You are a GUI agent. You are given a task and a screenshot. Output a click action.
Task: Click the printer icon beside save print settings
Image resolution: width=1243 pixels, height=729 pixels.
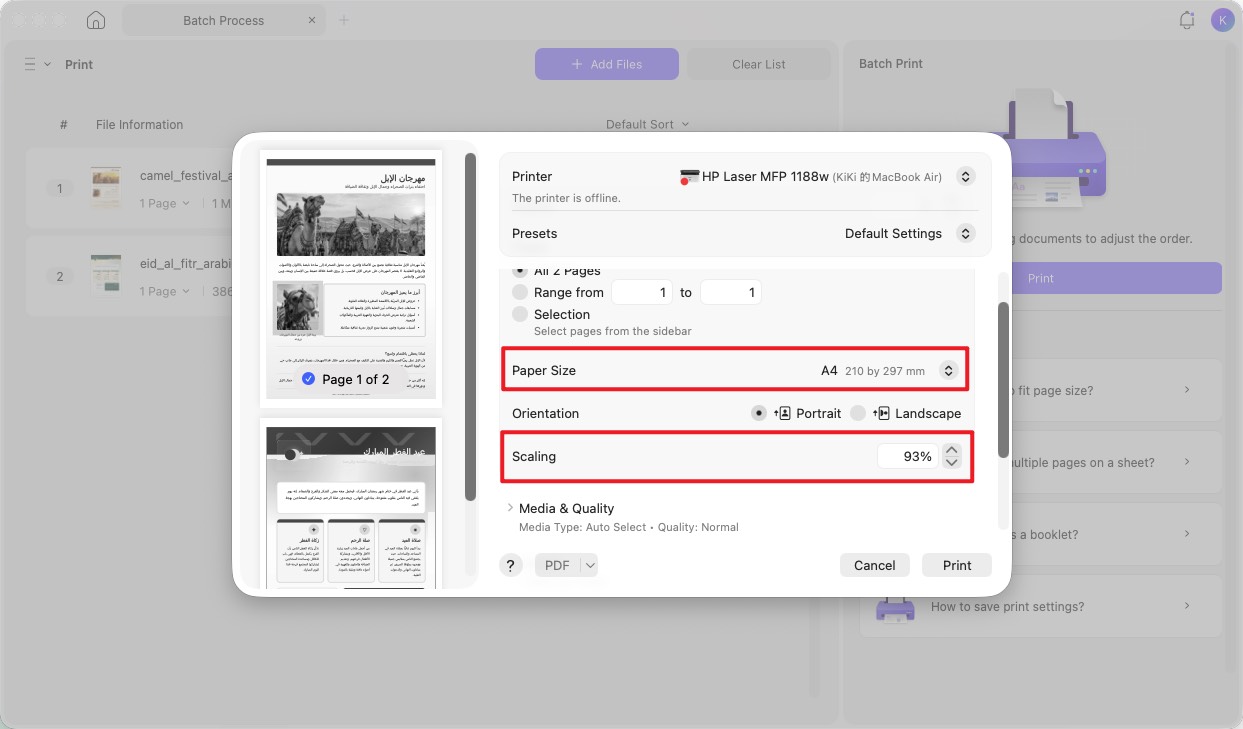coord(895,607)
